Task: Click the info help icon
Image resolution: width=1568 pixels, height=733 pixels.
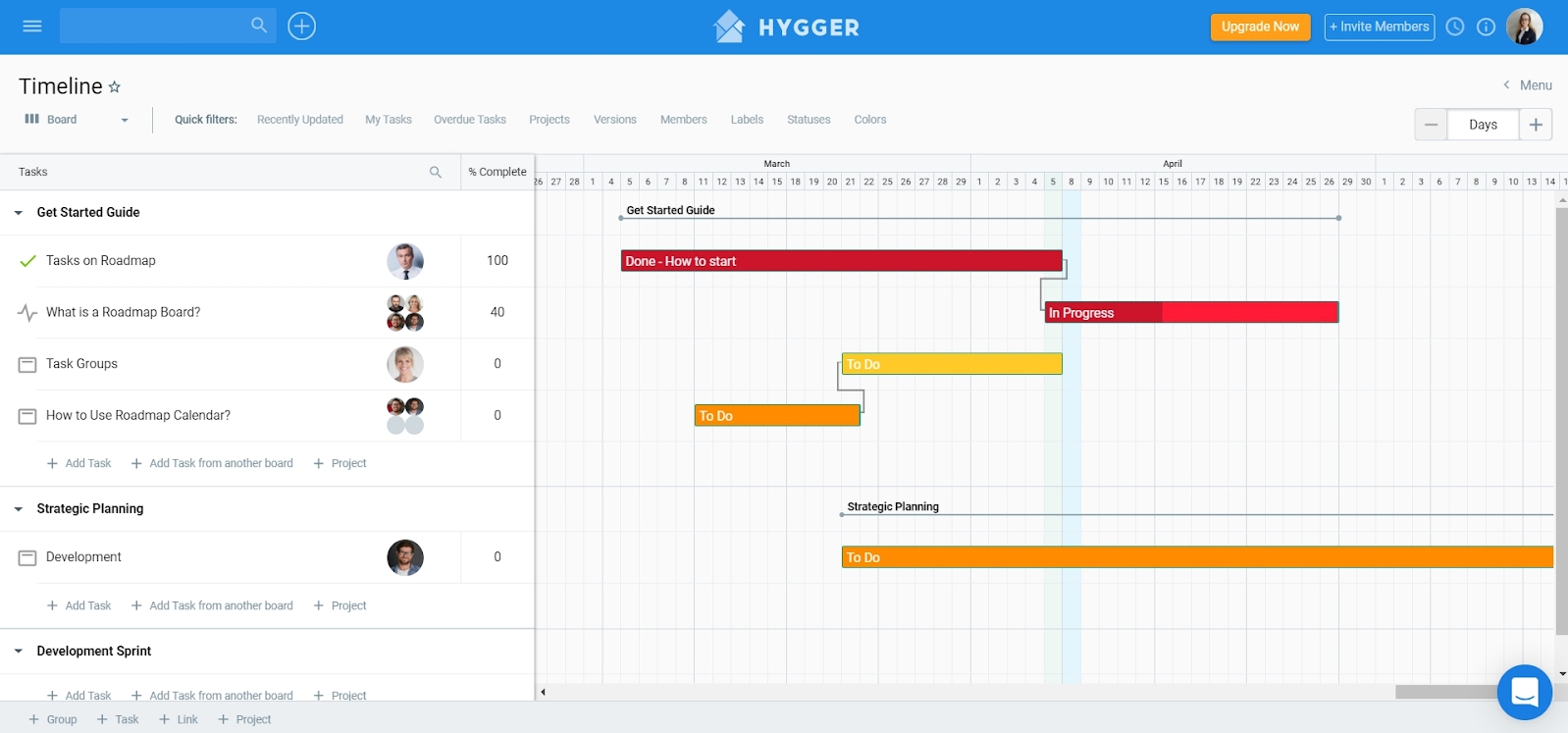Action: [1487, 26]
